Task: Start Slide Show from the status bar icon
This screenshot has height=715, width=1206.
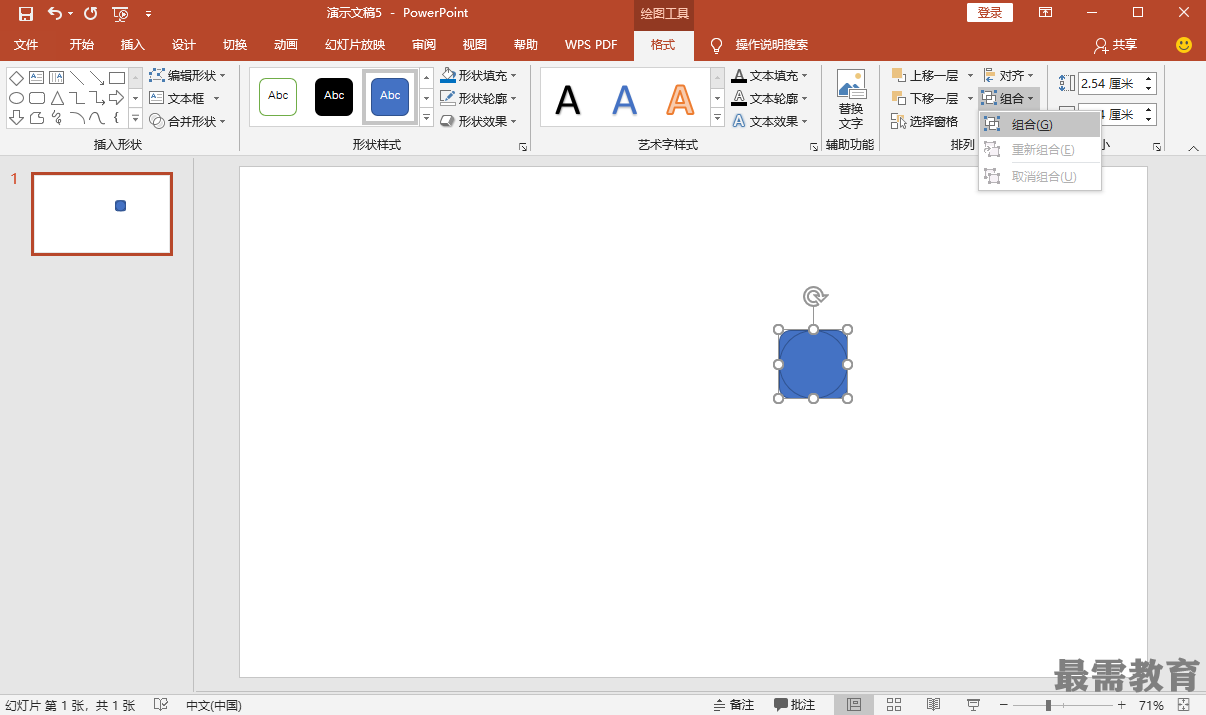Action: (973, 705)
